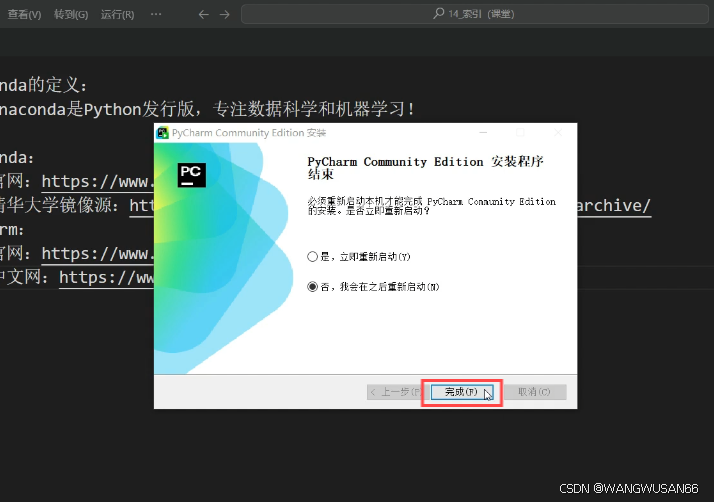The width and height of the screenshot is (714, 502).
Task: Open the 中文网 https link
Action: [x=107, y=277]
